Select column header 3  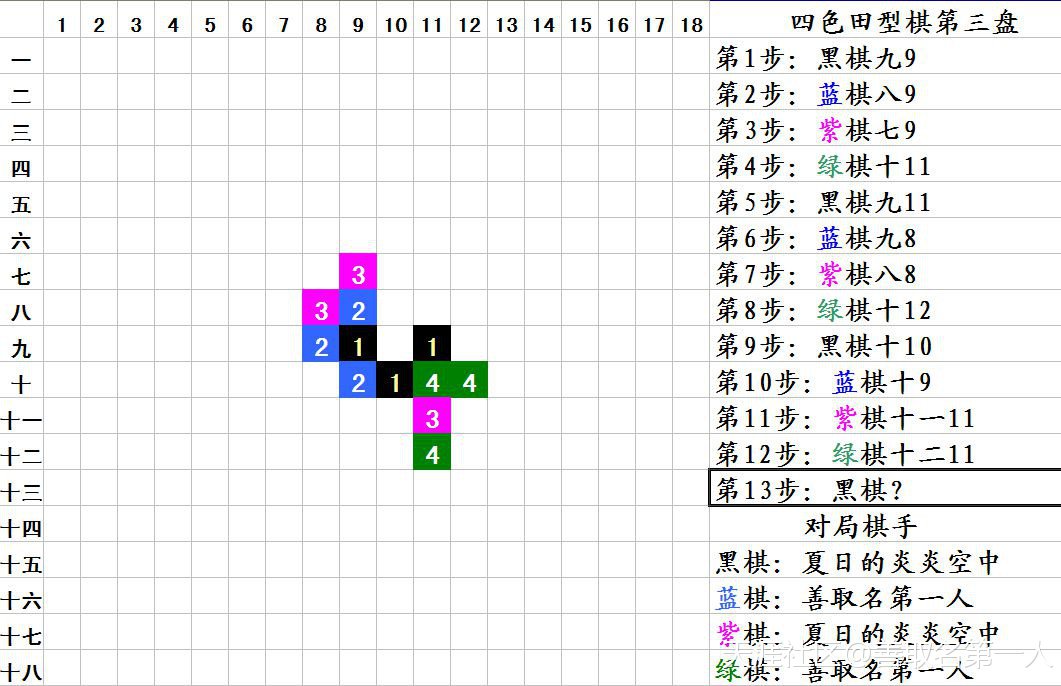click(136, 25)
